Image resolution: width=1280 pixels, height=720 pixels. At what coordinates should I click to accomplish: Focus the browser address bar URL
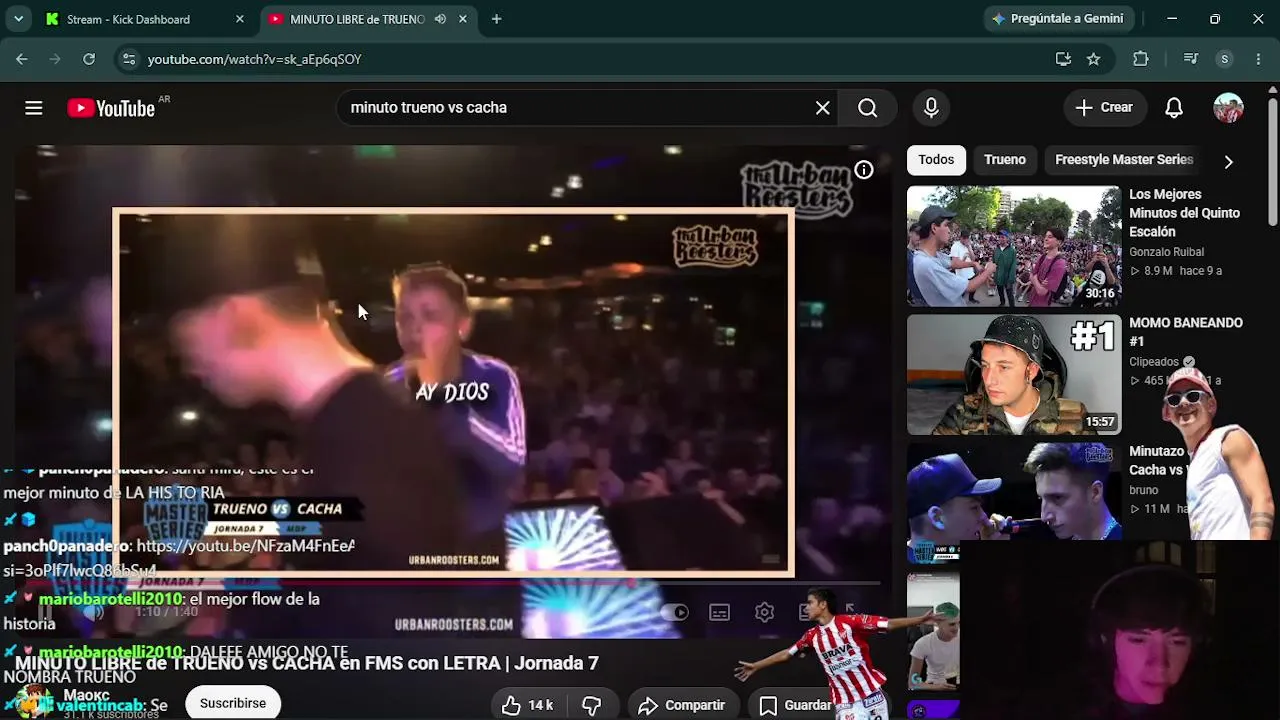click(x=254, y=59)
